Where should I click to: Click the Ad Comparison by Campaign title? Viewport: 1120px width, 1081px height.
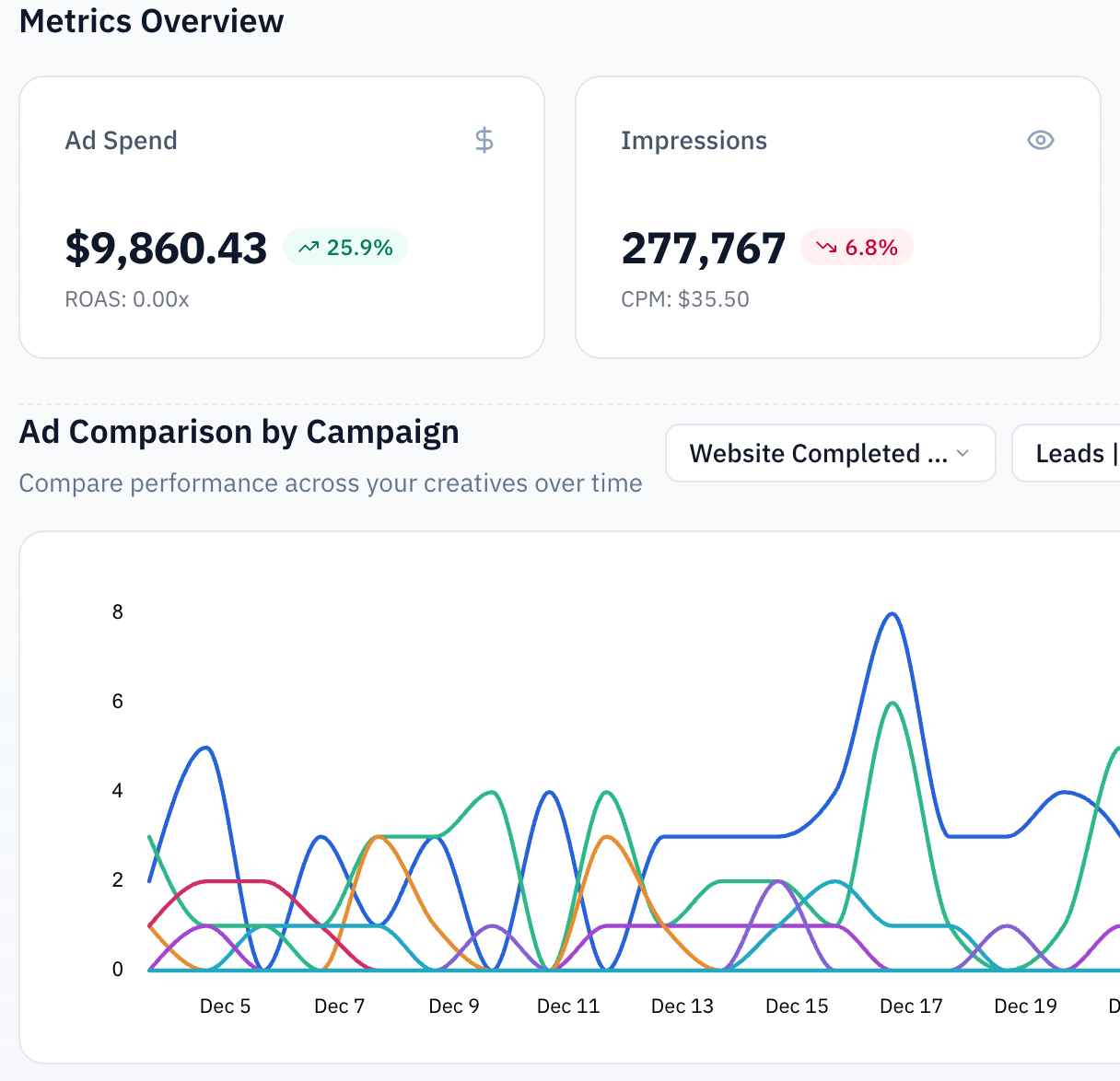(x=239, y=431)
